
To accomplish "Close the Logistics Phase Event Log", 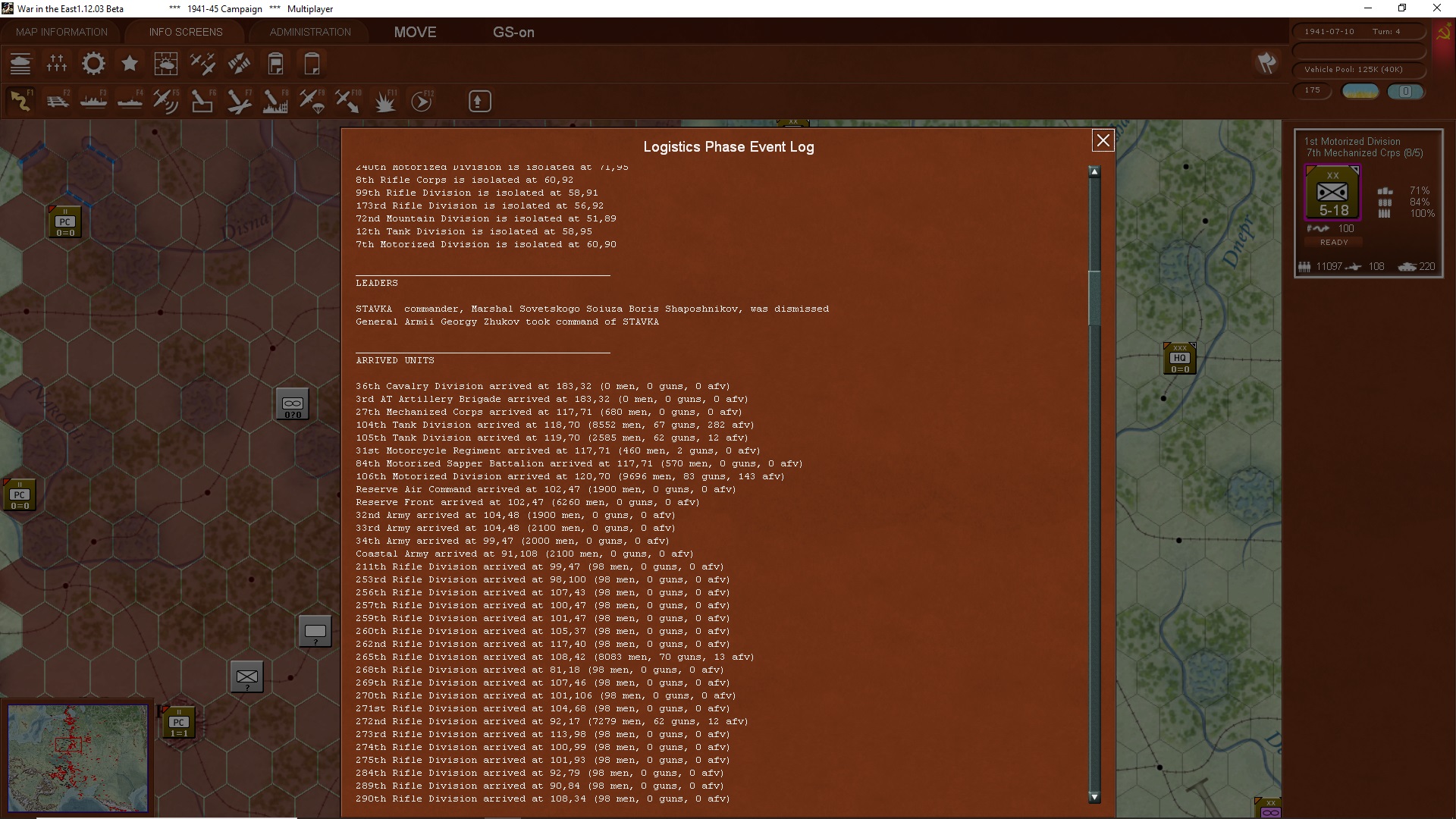I will 1103,140.
